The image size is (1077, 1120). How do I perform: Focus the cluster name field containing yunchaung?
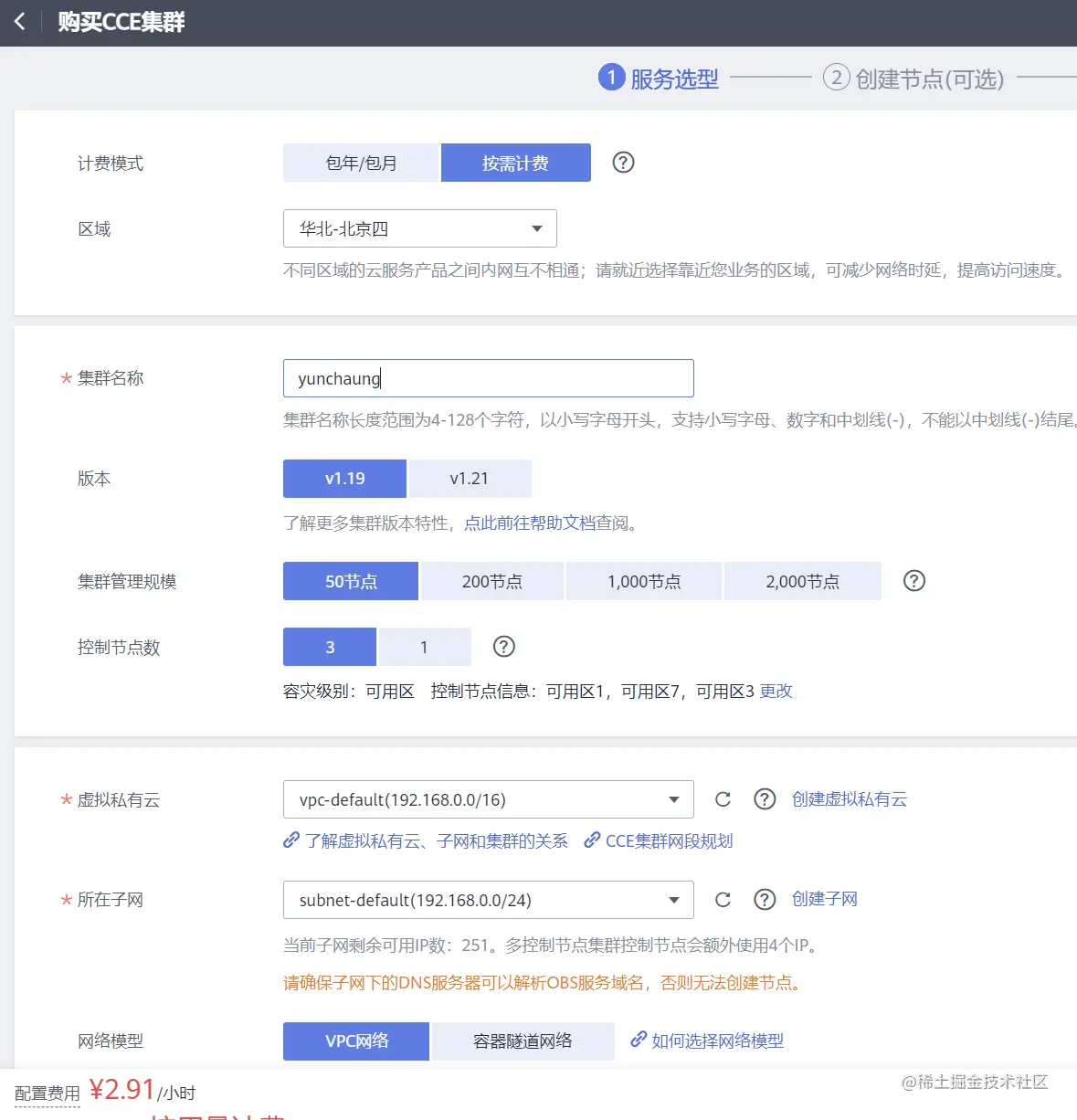click(x=489, y=378)
